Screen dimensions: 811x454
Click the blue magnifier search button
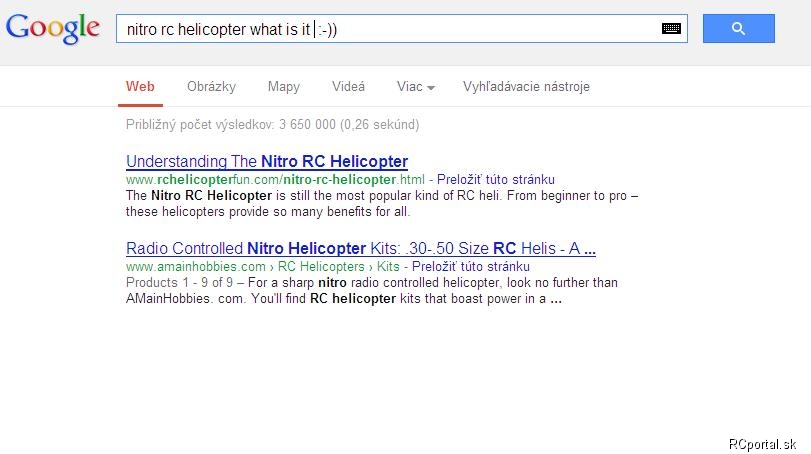click(739, 28)
